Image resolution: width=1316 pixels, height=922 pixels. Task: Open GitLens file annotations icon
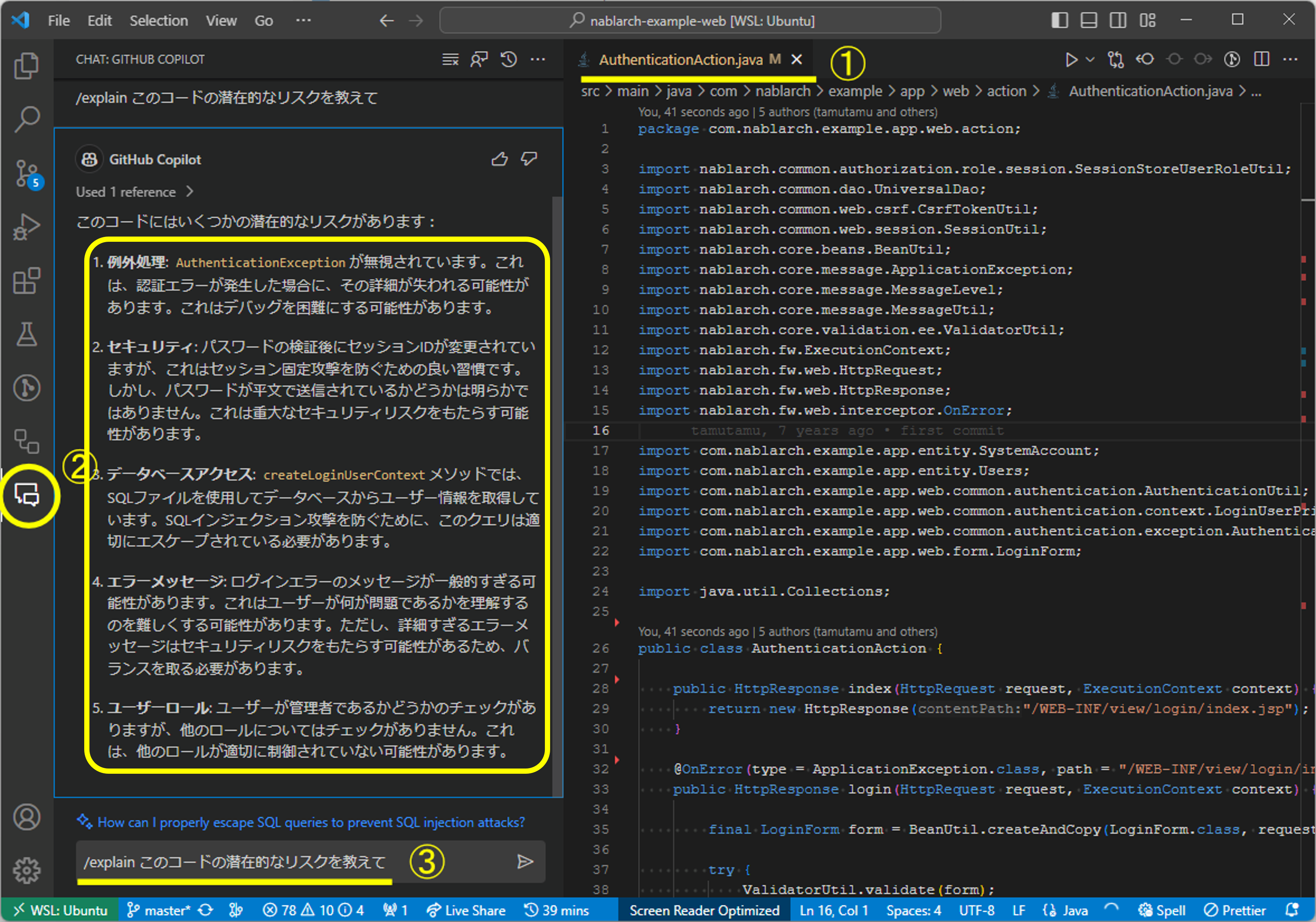coord(1232,60)
